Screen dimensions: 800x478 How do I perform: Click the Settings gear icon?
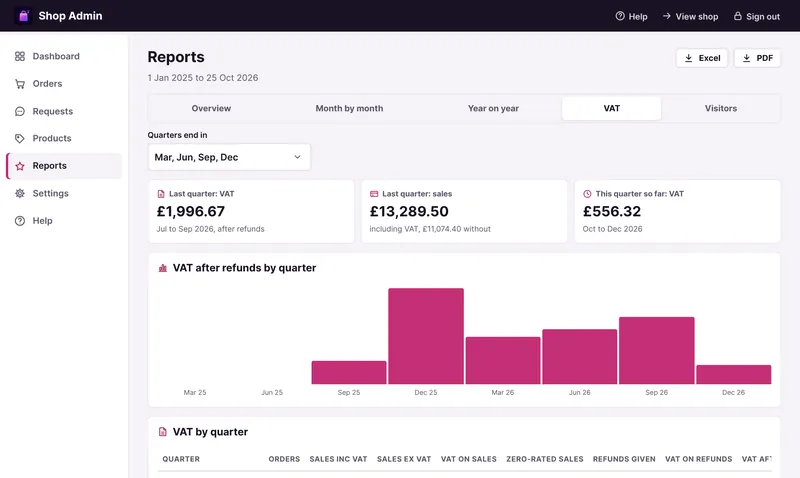click(x=20, y=193)
